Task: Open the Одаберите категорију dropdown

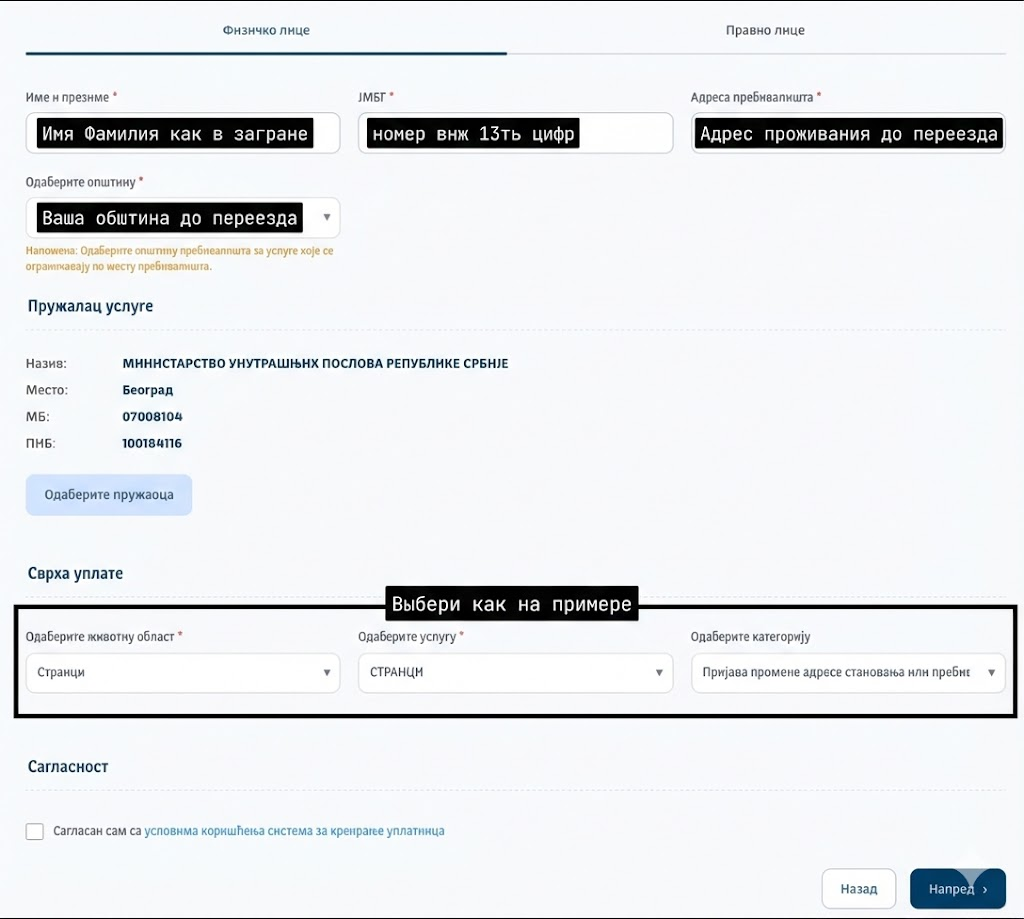Action: tap(848, 673)
